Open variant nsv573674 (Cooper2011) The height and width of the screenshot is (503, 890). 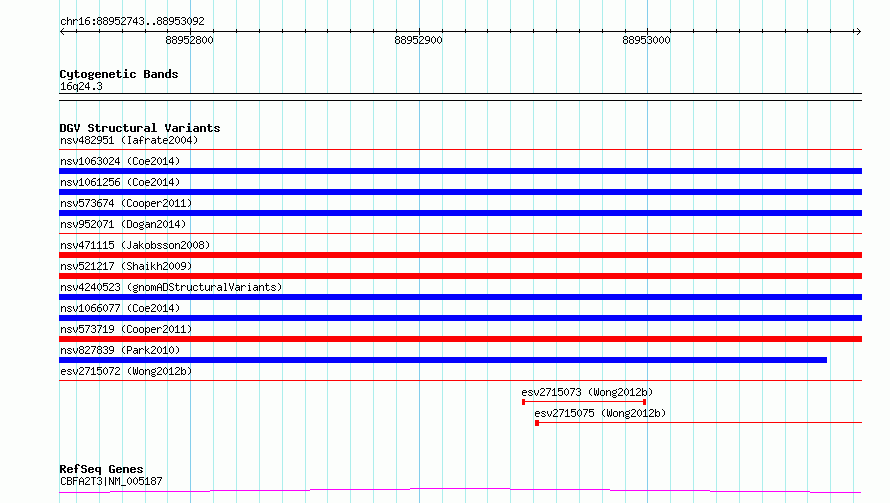tap(126, 203)
